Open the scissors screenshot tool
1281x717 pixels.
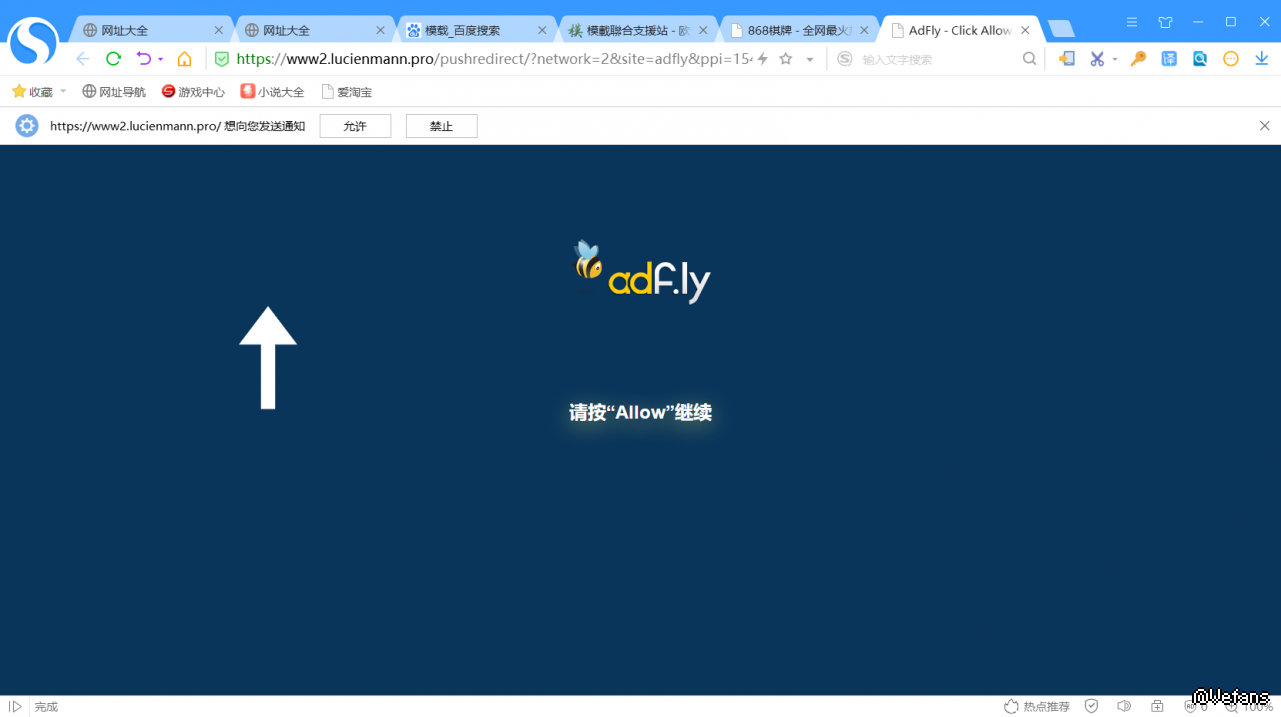tap(1097, 59)
